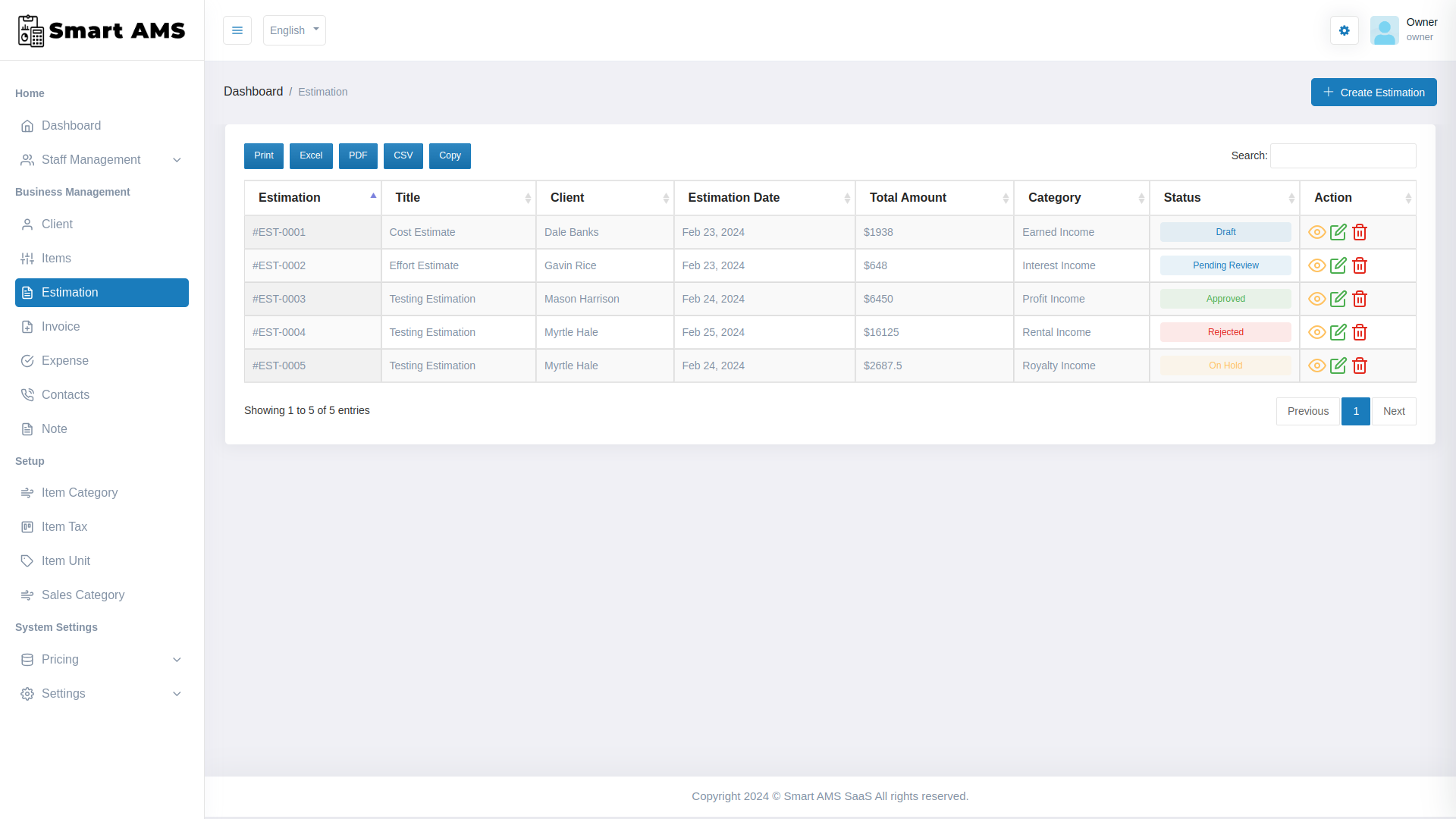Select the Contacts phone icon
Image resolution: width=1456 pixels, height=819 pixels.
[28, 394]
